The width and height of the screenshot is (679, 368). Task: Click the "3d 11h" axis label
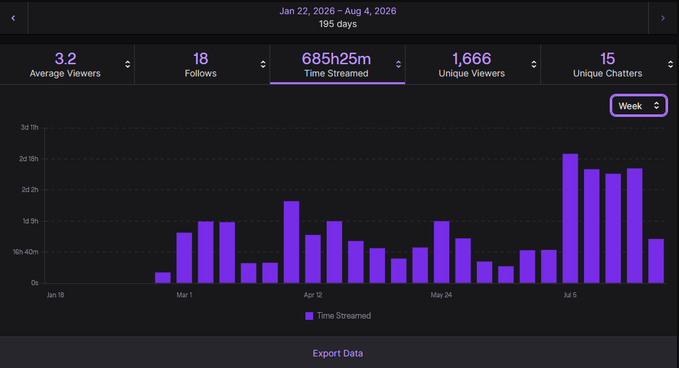29,127
